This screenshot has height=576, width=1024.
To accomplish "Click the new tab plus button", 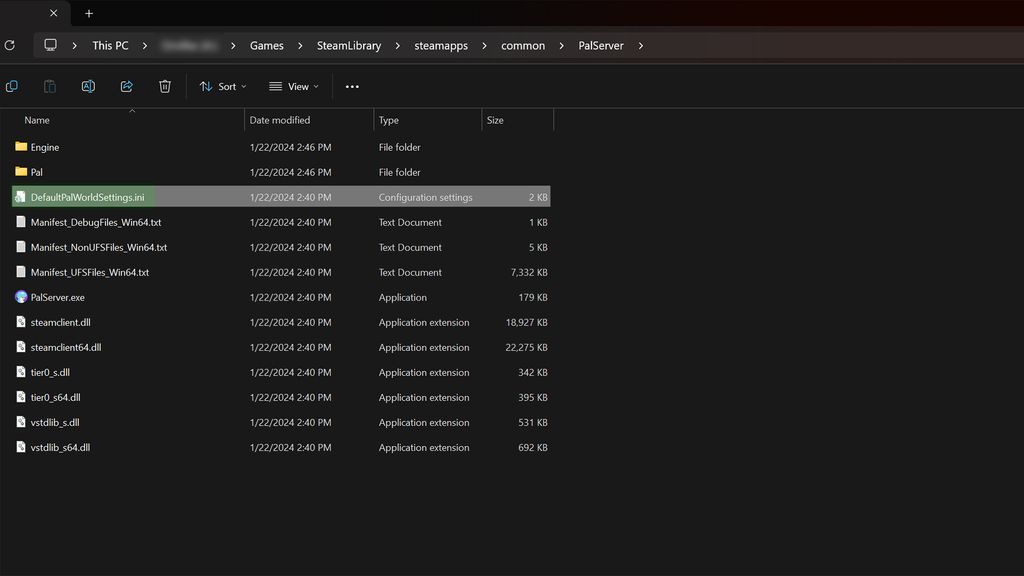I will pyautogui.click(x=88, y=13).
